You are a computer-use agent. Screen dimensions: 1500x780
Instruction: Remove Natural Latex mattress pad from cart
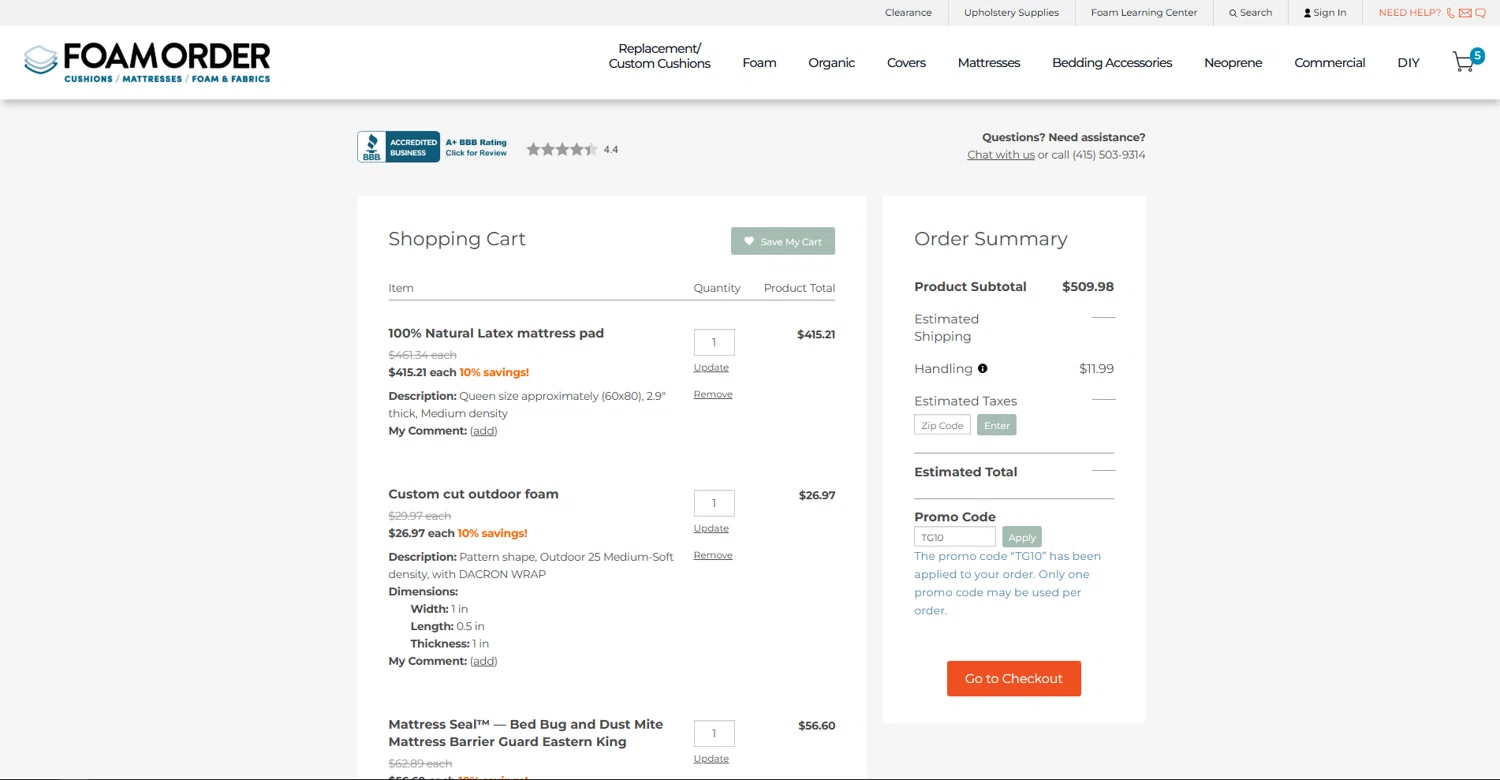(x=713, y=394)
